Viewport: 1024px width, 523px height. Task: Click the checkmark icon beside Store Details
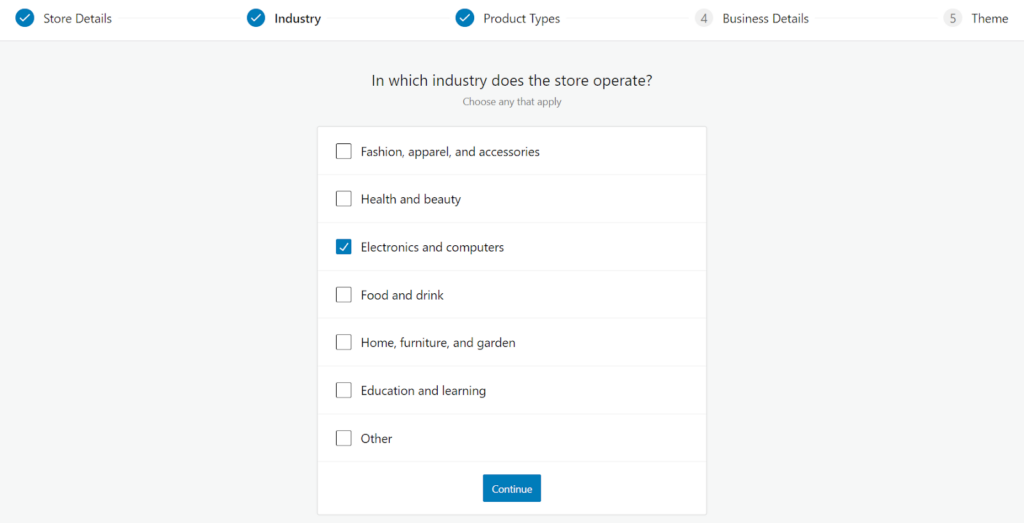pos(25,18)
